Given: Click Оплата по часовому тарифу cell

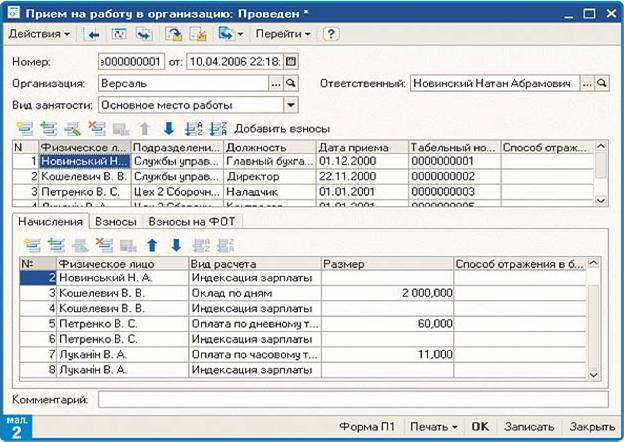Looking at the screenshot, I should tap(255, 355).
